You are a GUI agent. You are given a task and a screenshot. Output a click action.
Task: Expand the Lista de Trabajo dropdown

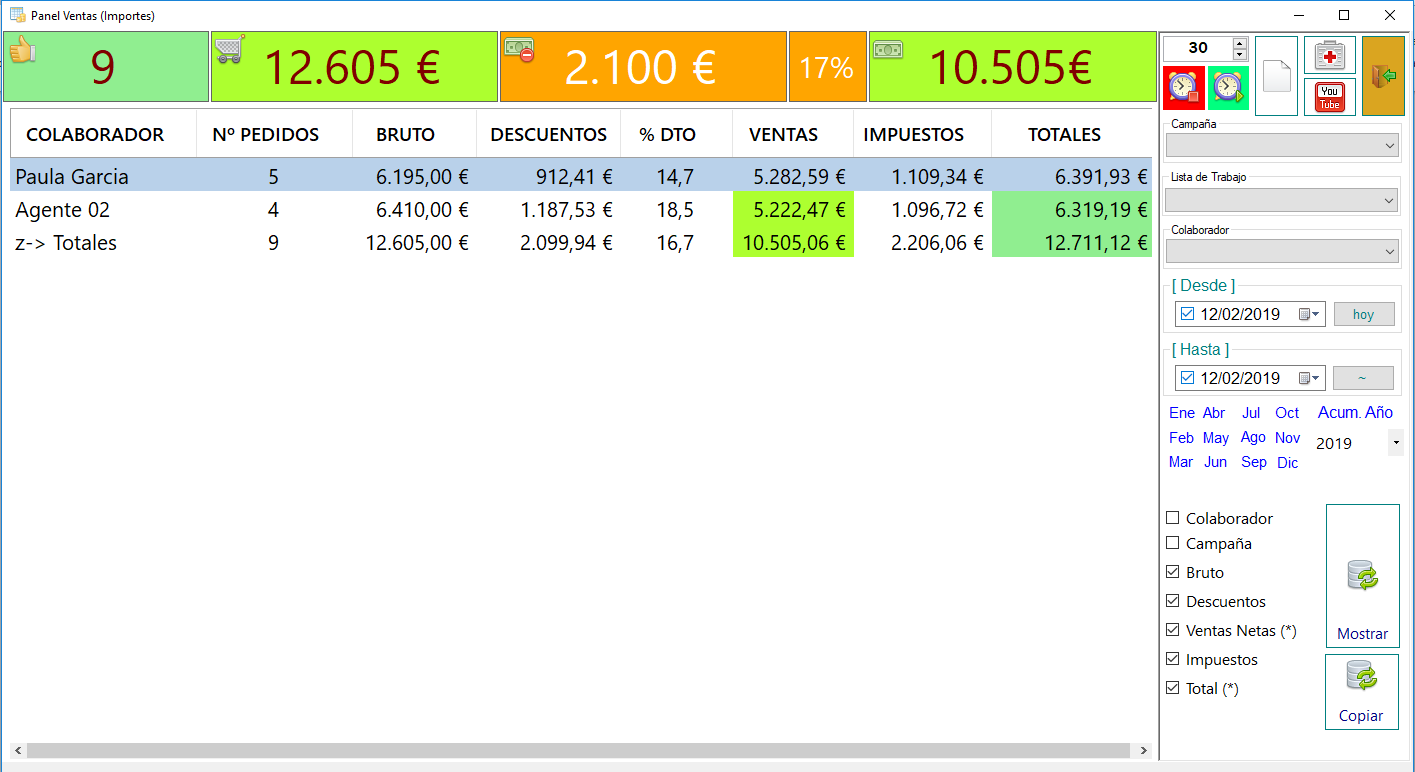coord(1281,200)
